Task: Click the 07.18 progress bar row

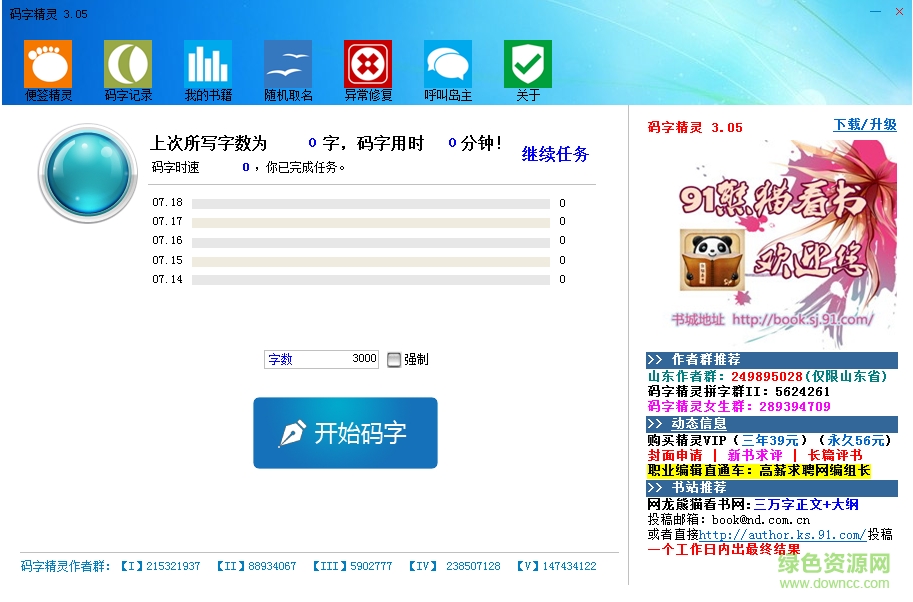Action: pos(370,204)
